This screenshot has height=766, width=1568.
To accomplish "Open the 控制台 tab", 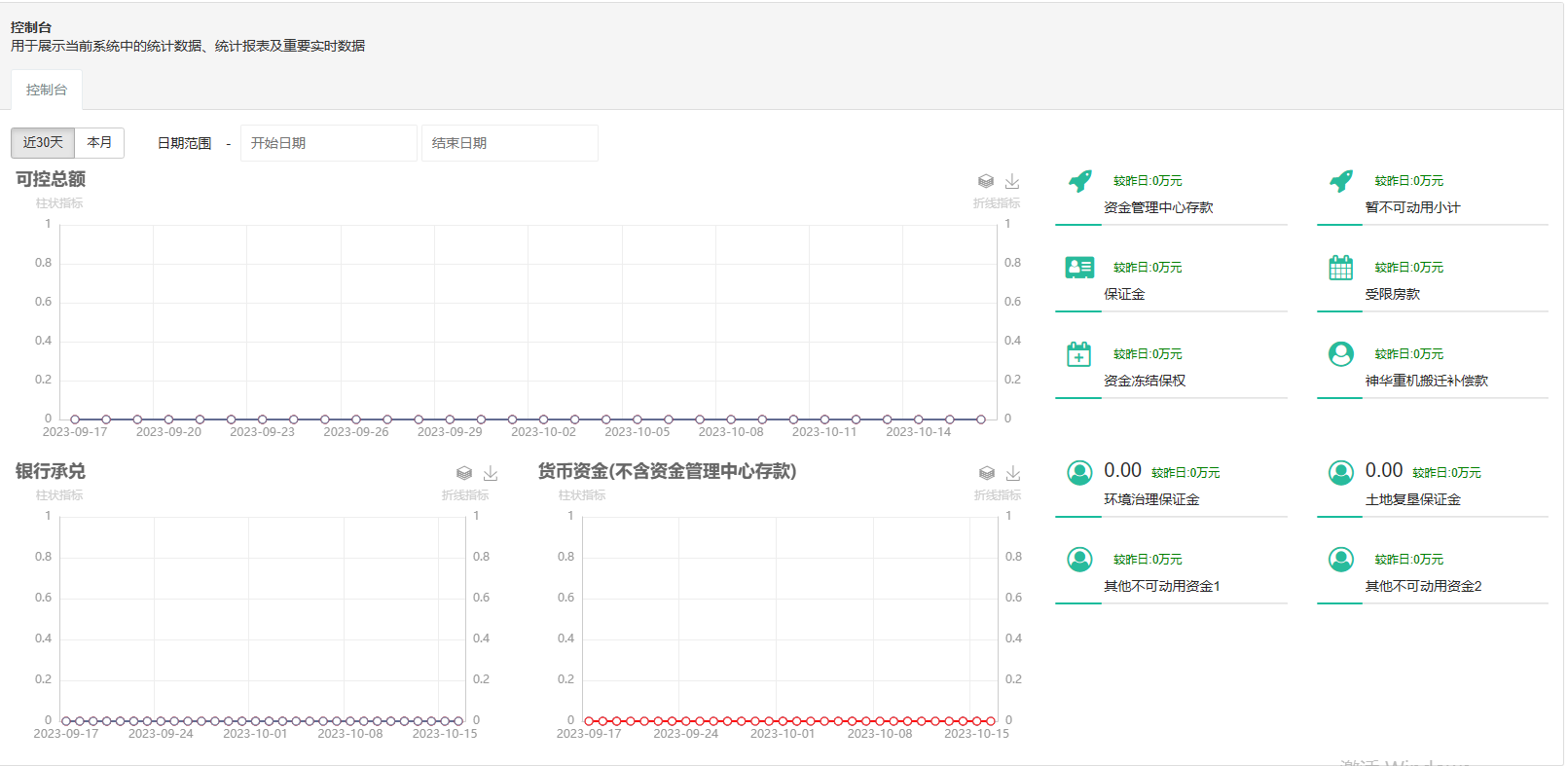I will coord(47,90).
